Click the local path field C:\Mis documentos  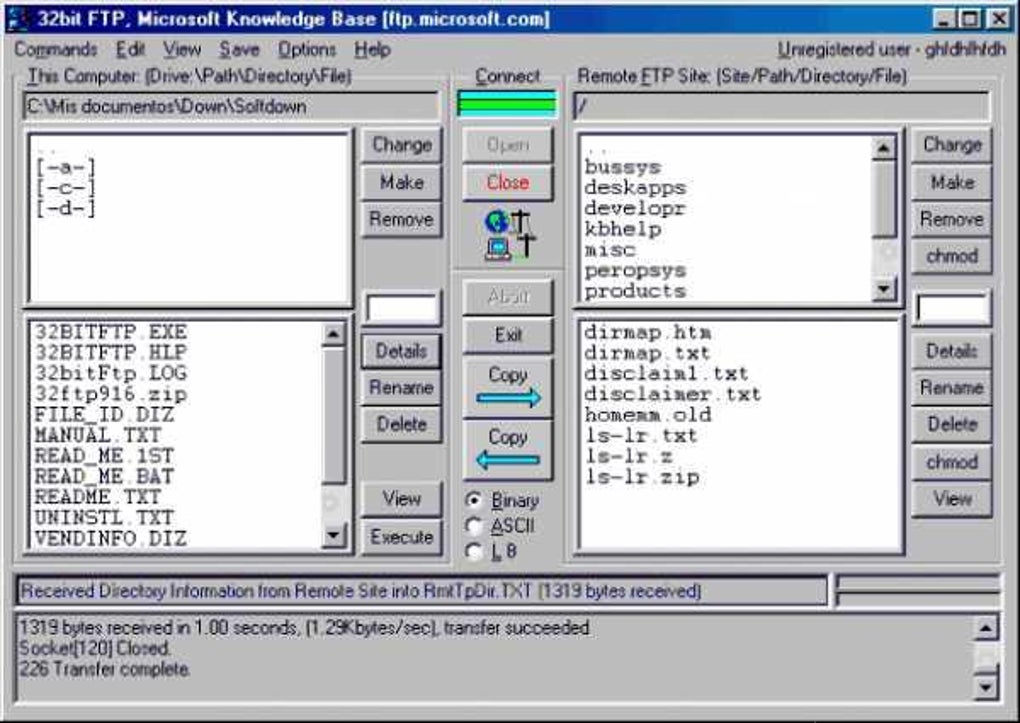[230, 106]
